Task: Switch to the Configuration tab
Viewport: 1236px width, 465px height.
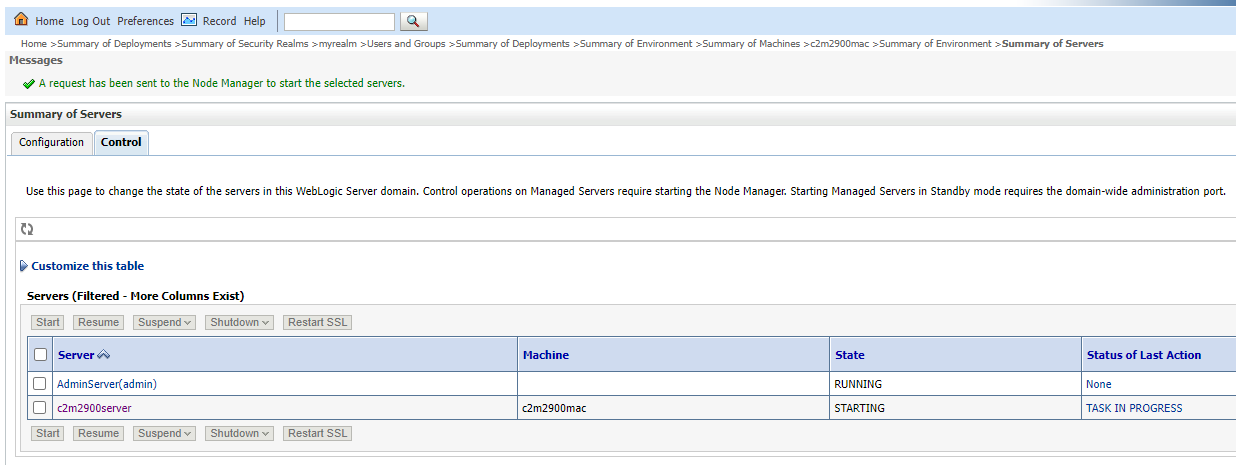Action: point(51,143)
